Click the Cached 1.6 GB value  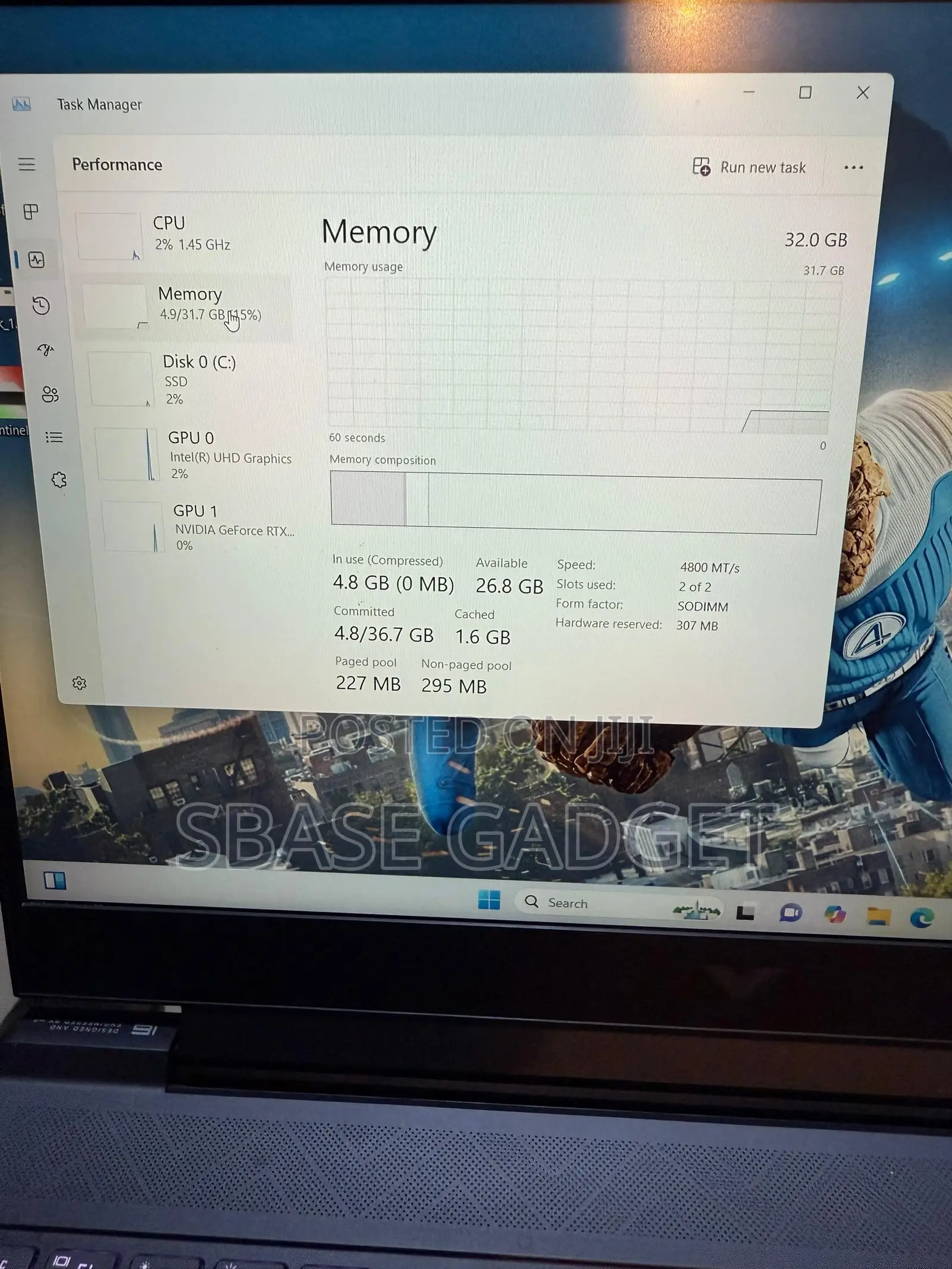483,637
